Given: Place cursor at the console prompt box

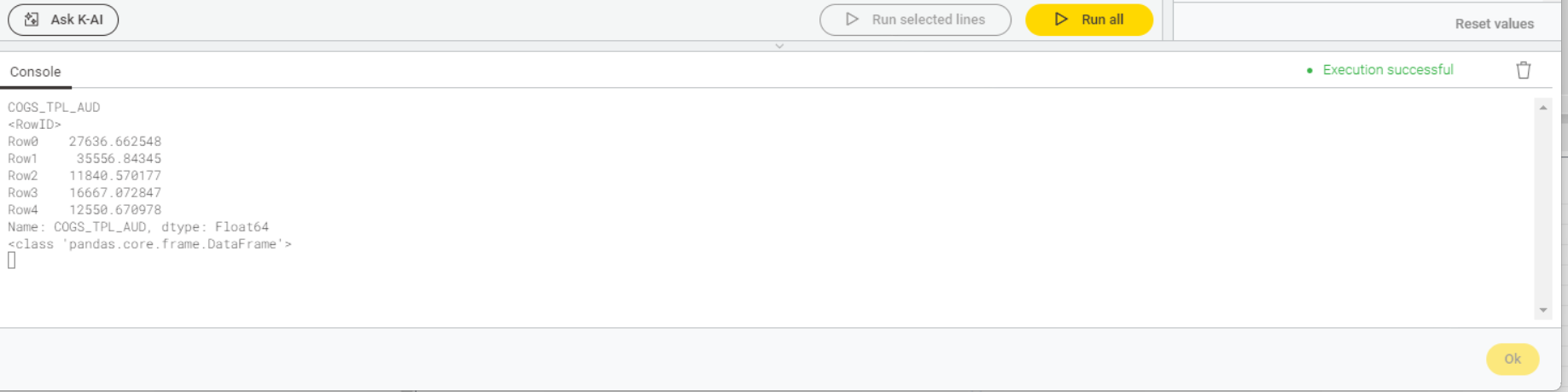Looking at the screenshot, I should pyautogui.click(x=12, y=260).
